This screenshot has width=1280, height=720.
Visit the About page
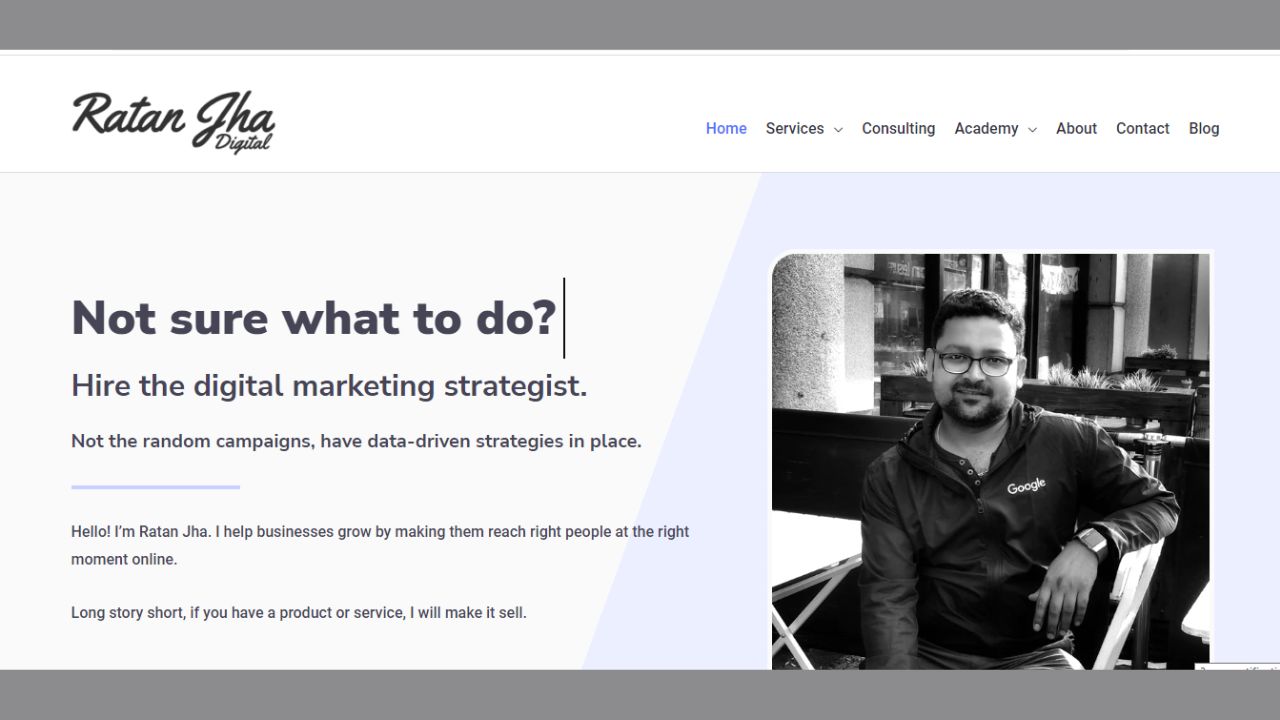[x=1076, y=128]
